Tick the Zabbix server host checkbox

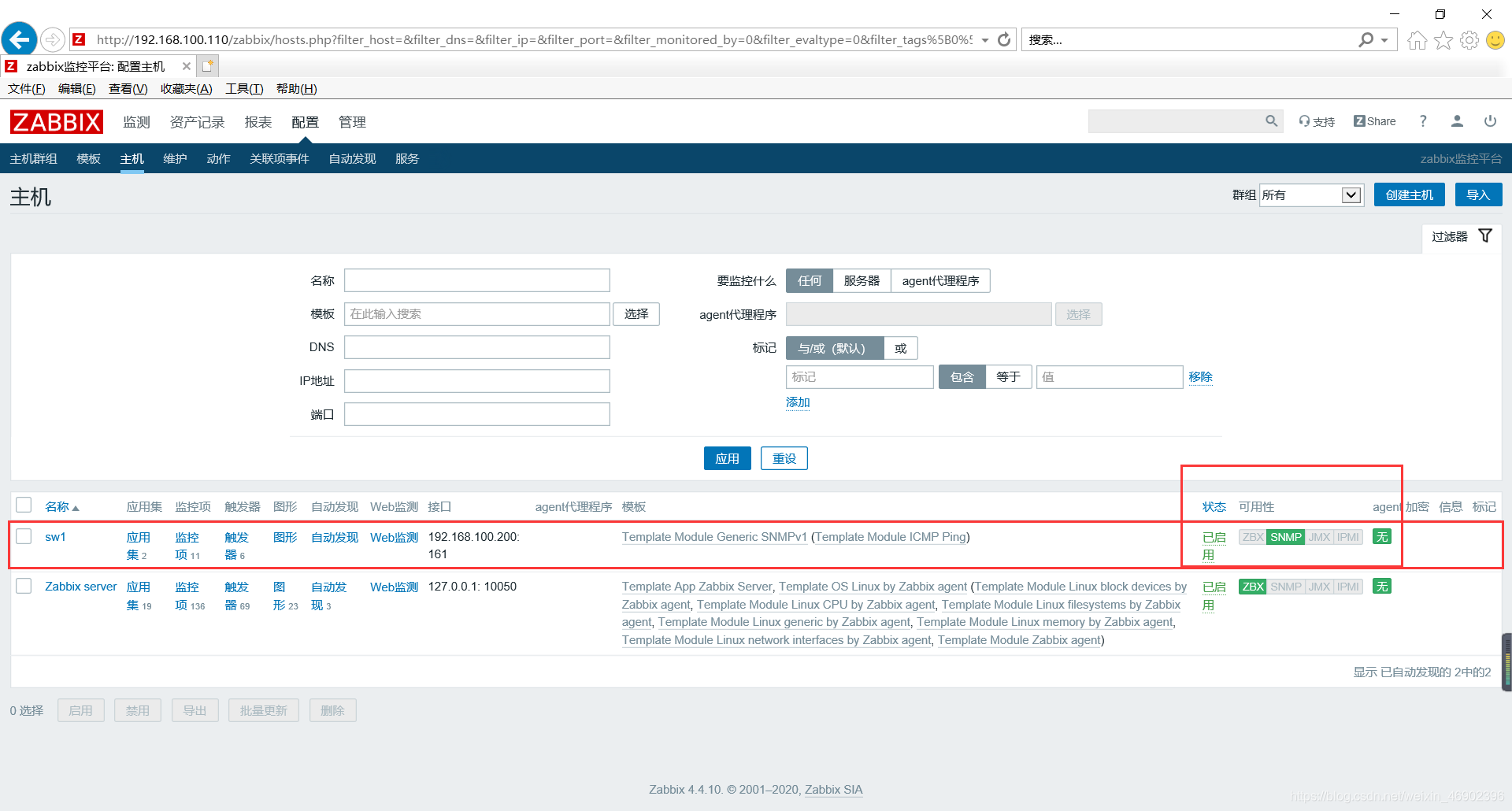(x=24, y=586)
